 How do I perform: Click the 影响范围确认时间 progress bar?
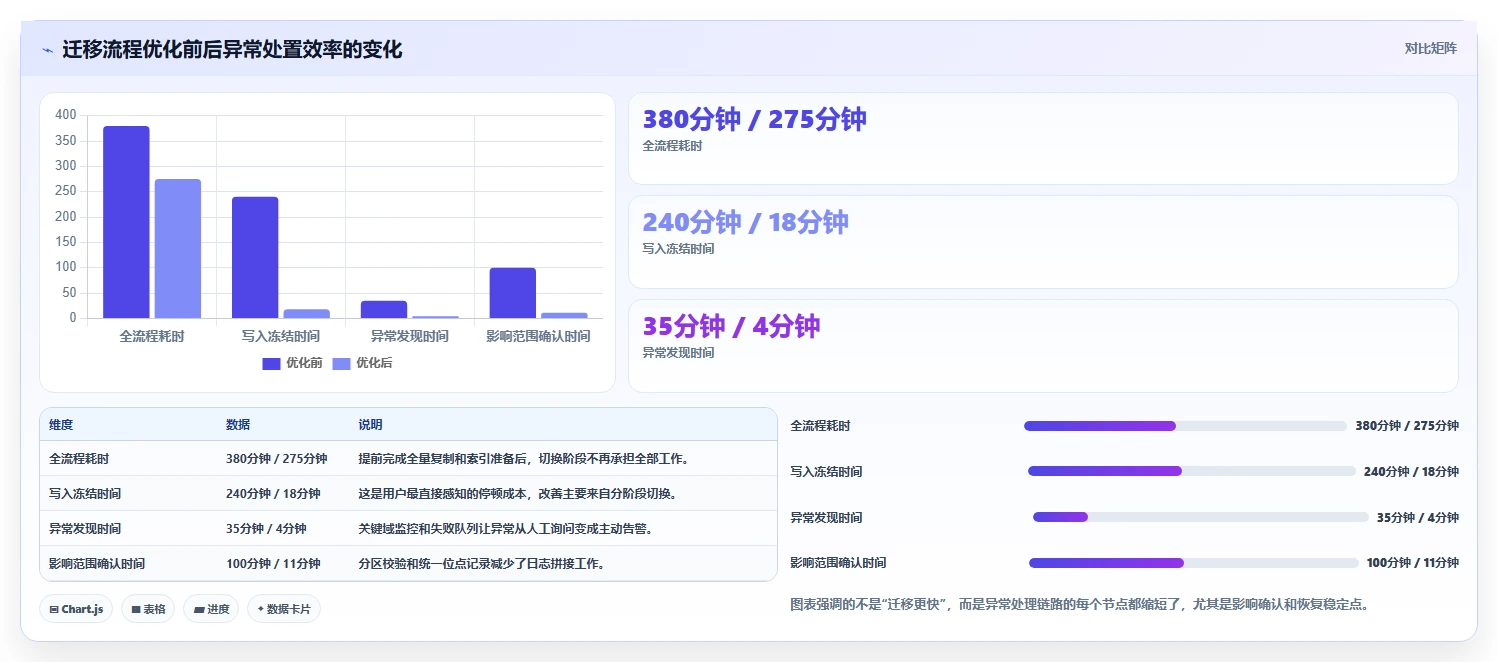(1193, 563)
